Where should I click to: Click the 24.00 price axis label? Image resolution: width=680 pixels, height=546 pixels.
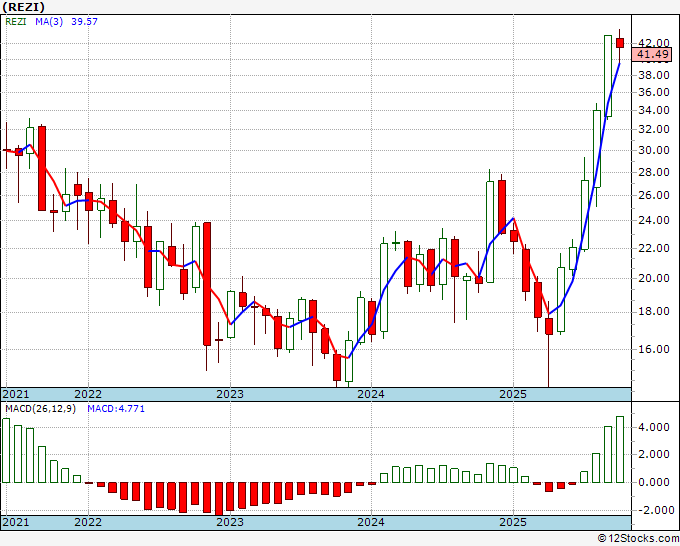(x=654, y=220)
